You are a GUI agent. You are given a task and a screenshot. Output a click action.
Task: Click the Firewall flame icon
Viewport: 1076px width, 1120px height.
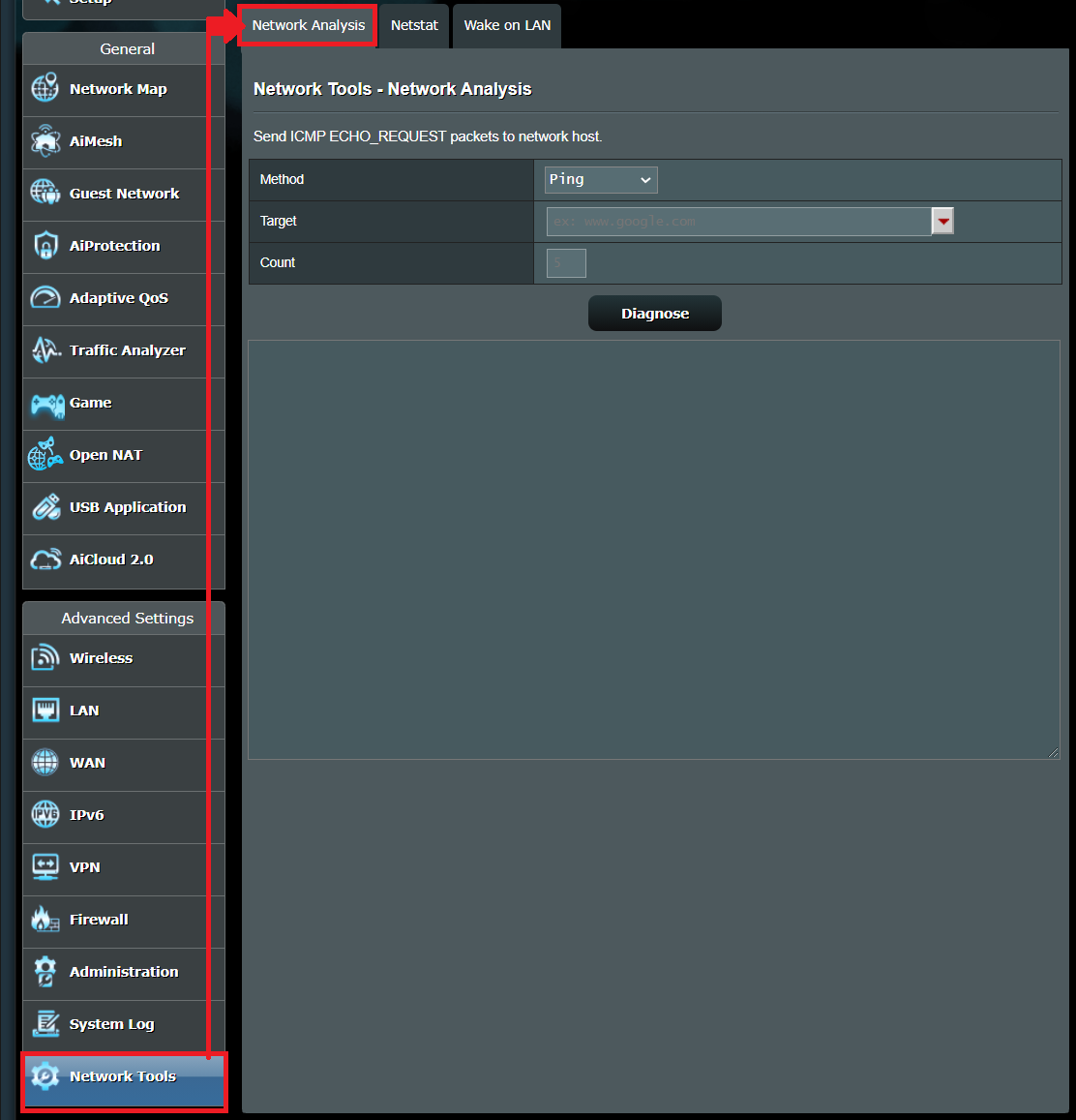pos(45,920)
